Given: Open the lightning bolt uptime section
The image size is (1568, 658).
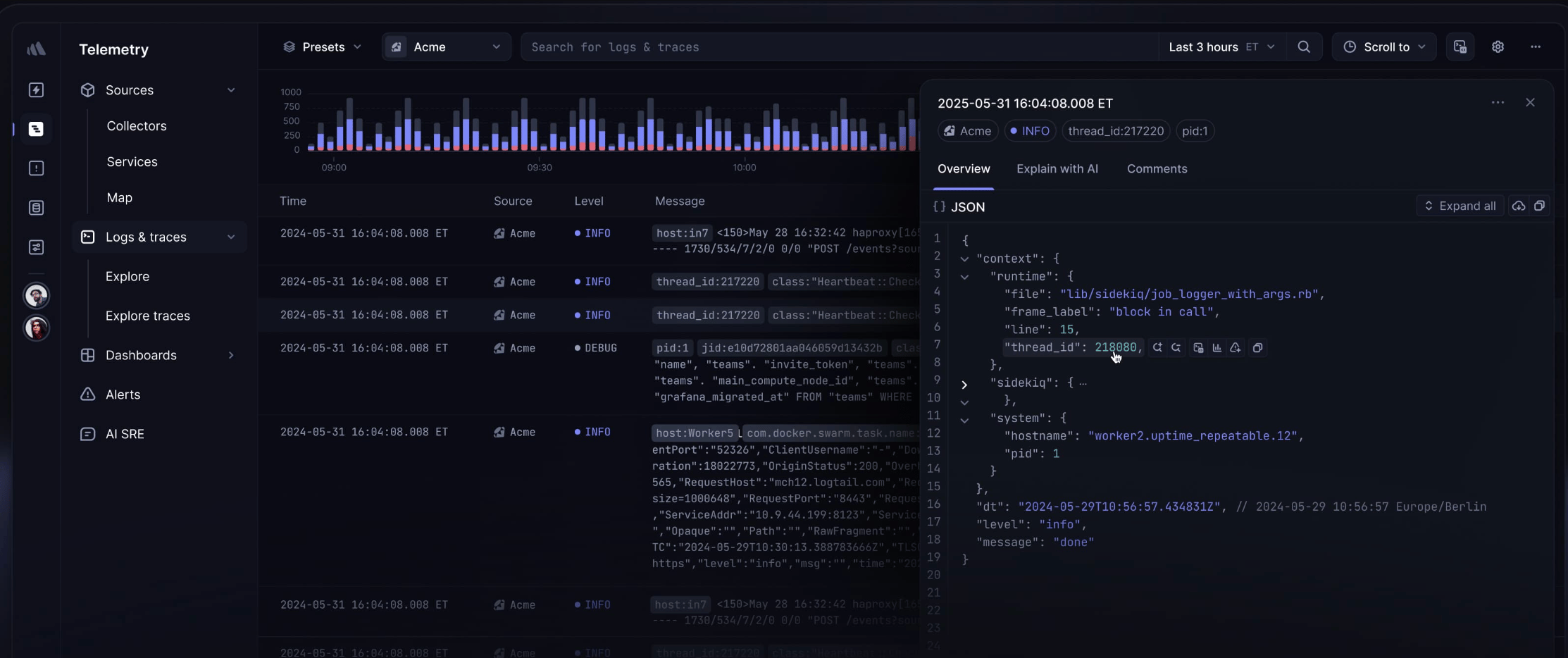Looking at the screenshot, I should point(36,89).
